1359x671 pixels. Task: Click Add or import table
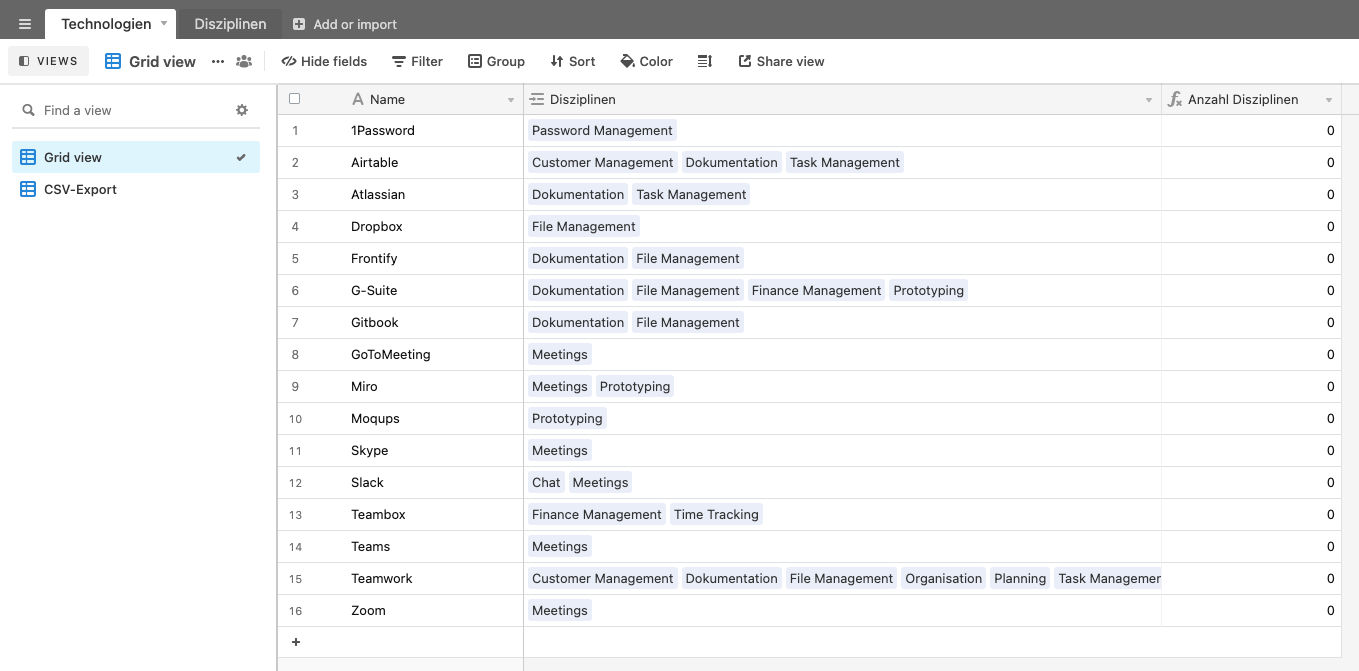coord(345,24)
